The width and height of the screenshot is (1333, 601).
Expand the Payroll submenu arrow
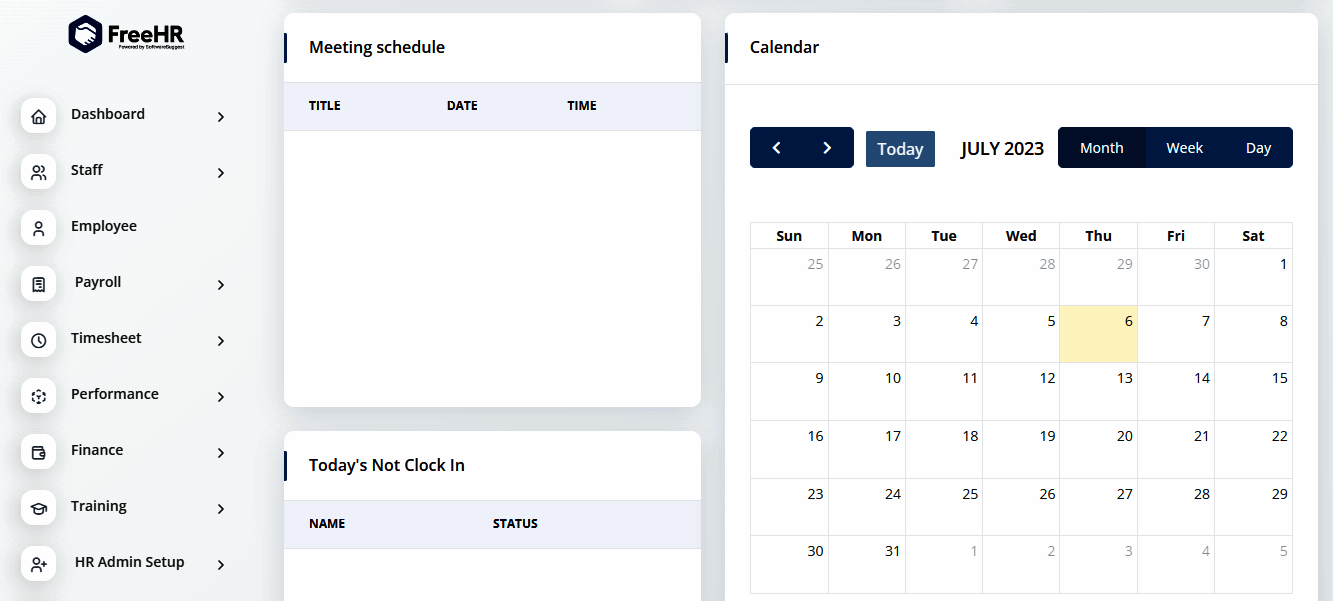[221, 285]
